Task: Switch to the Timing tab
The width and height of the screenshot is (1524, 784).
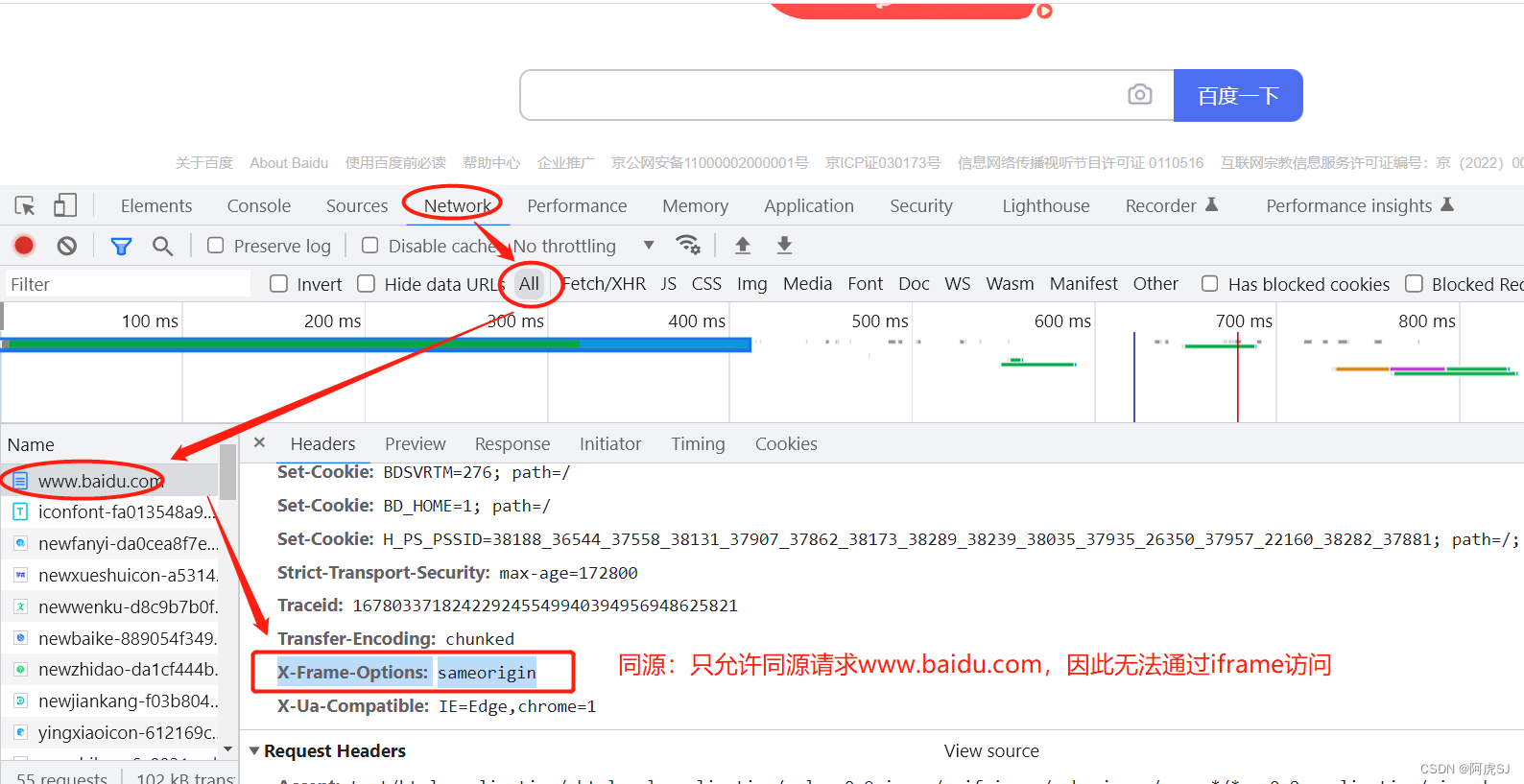Action: [698, 444]
